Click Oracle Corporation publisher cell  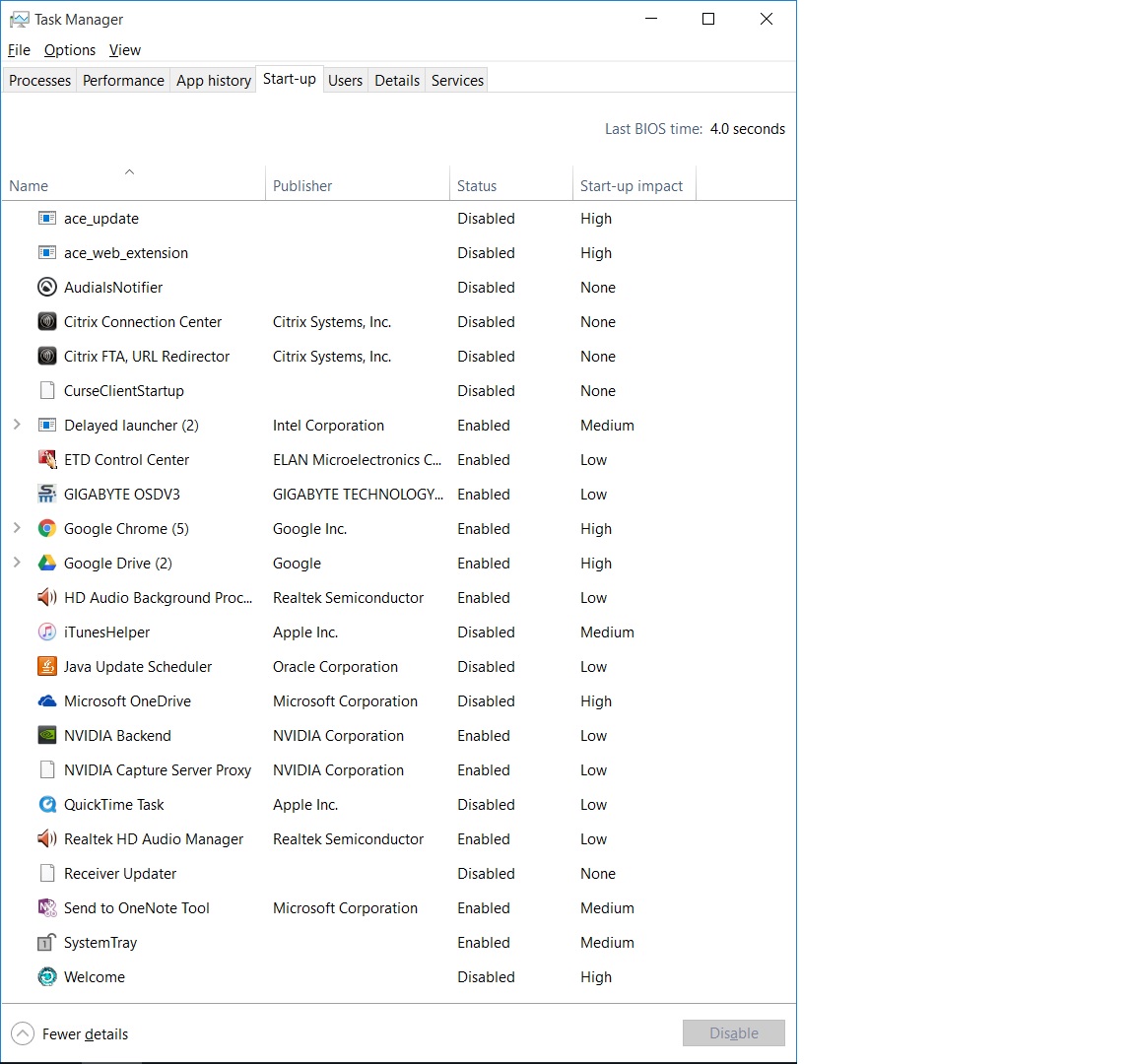335,667
